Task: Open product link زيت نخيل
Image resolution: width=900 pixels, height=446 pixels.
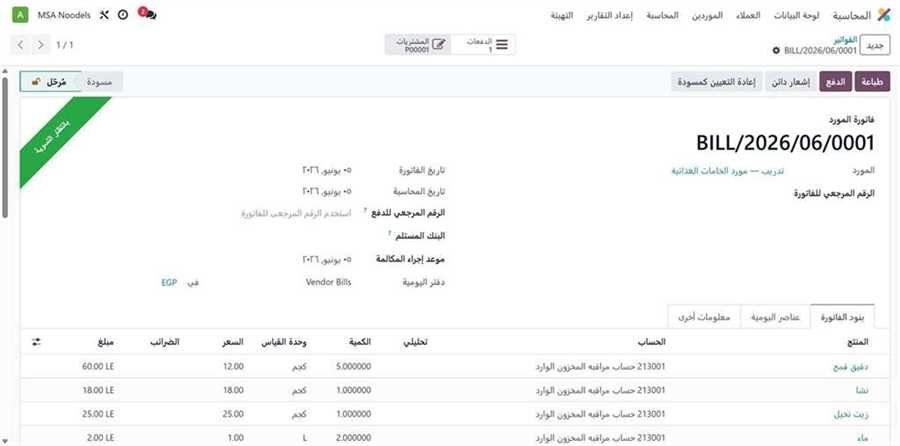Action: tap(851, 414)
